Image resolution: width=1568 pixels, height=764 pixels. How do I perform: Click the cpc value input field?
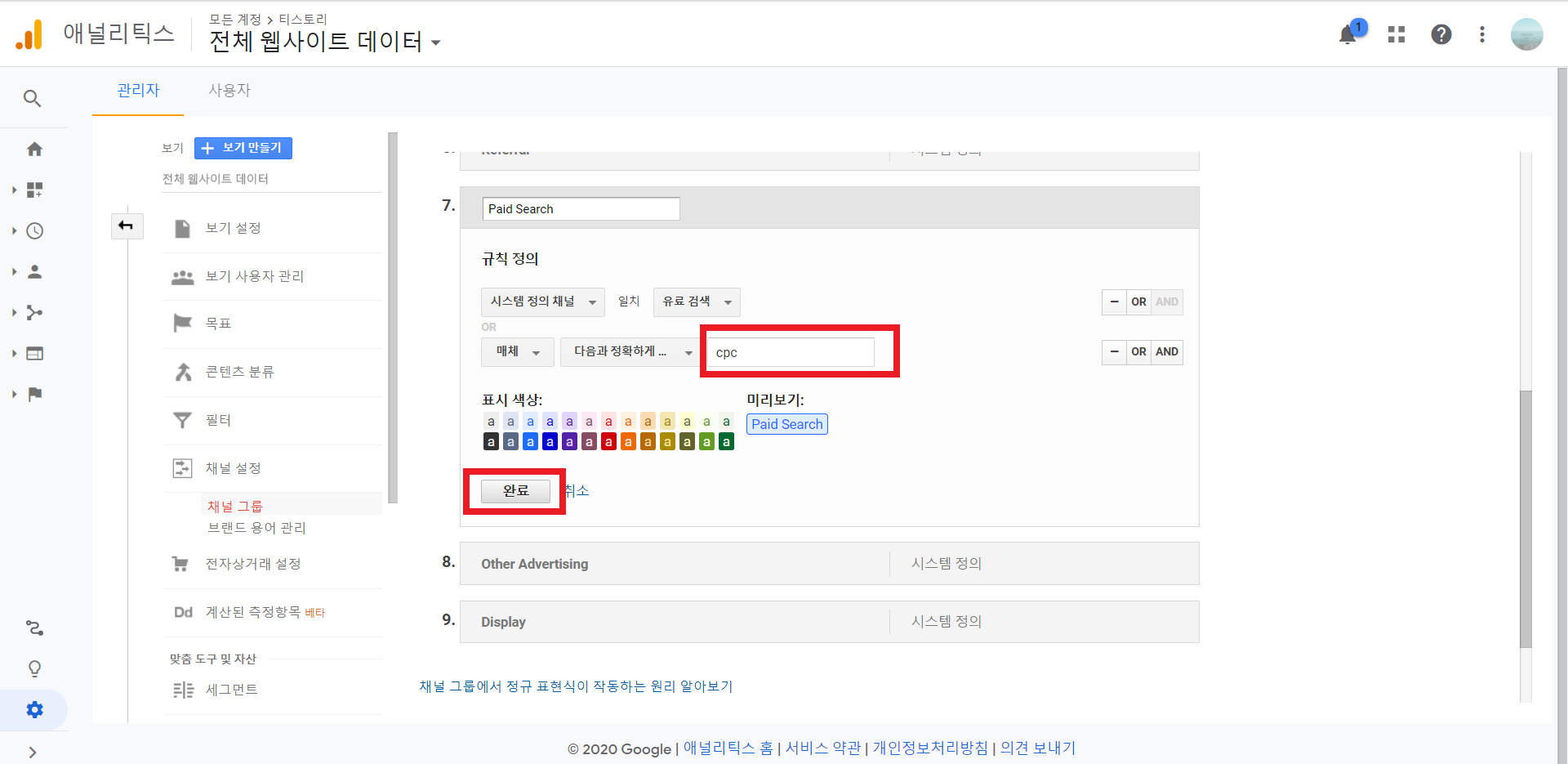[x=790, y=352]
